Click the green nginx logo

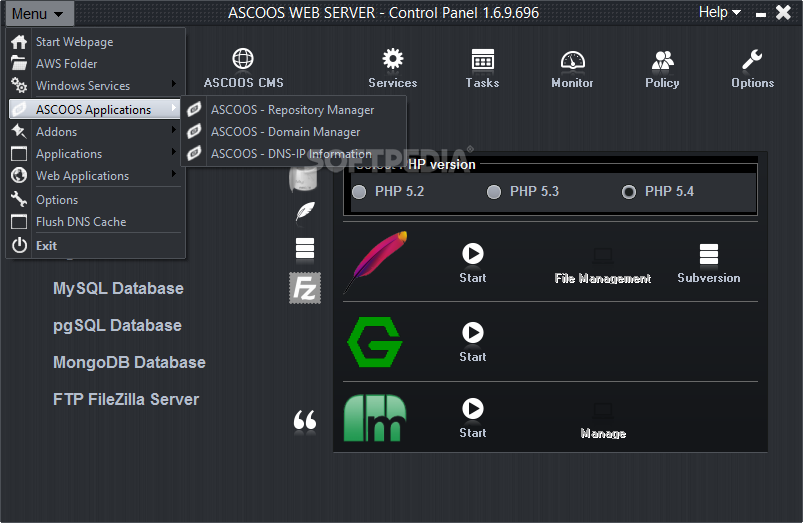point(375,342)
